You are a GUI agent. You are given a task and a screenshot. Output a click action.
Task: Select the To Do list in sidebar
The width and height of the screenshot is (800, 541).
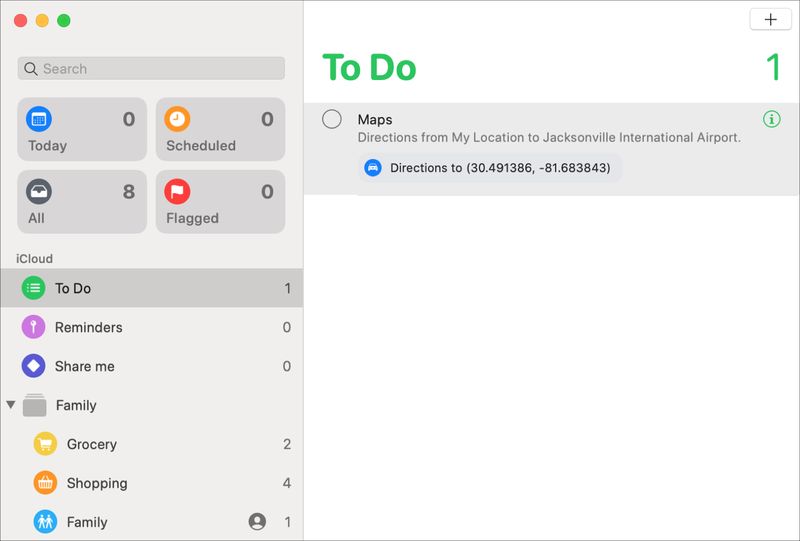tap(152, 288)
